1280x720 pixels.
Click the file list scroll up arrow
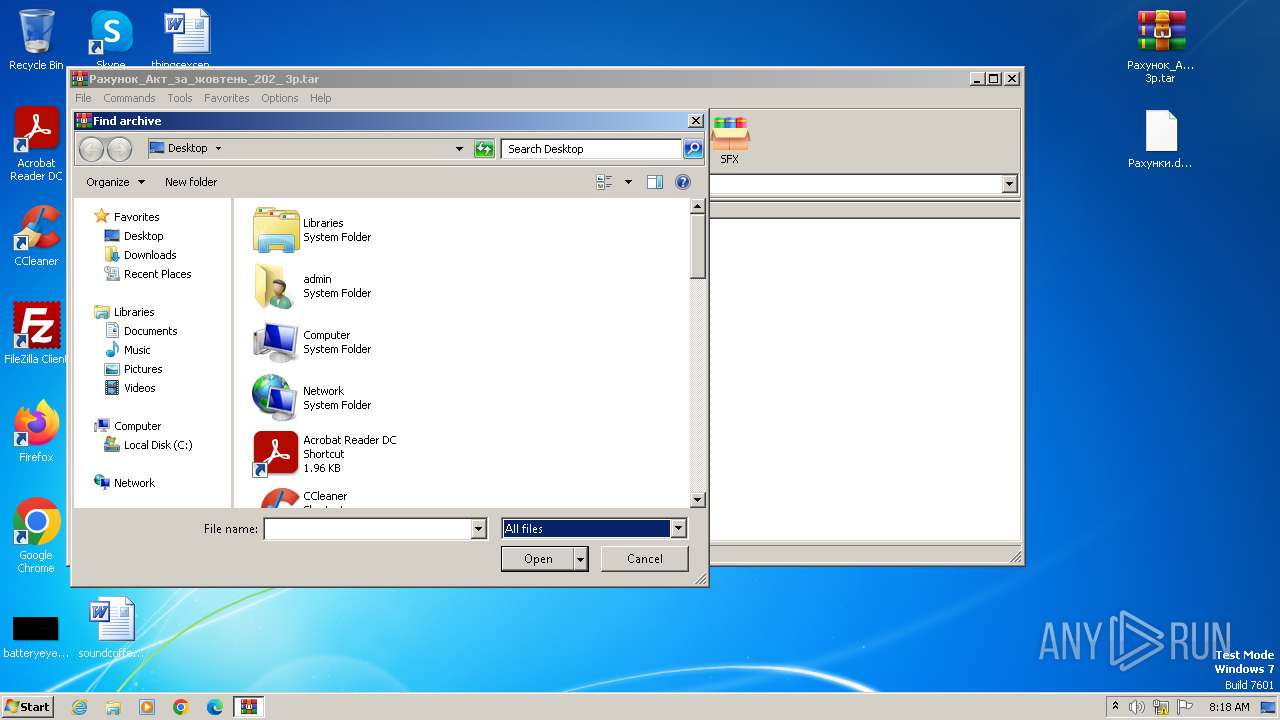click(x=698, y=206)
